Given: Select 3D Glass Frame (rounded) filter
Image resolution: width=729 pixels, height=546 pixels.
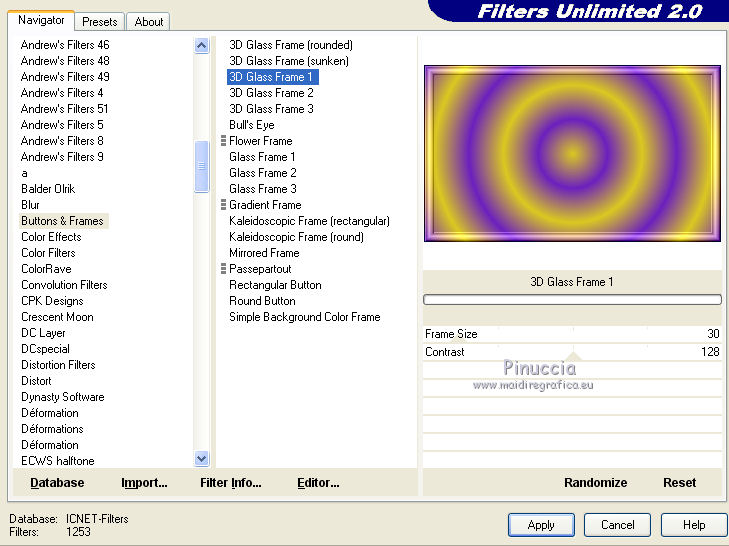Looking at the screenshot, I should tap(291, 45).
